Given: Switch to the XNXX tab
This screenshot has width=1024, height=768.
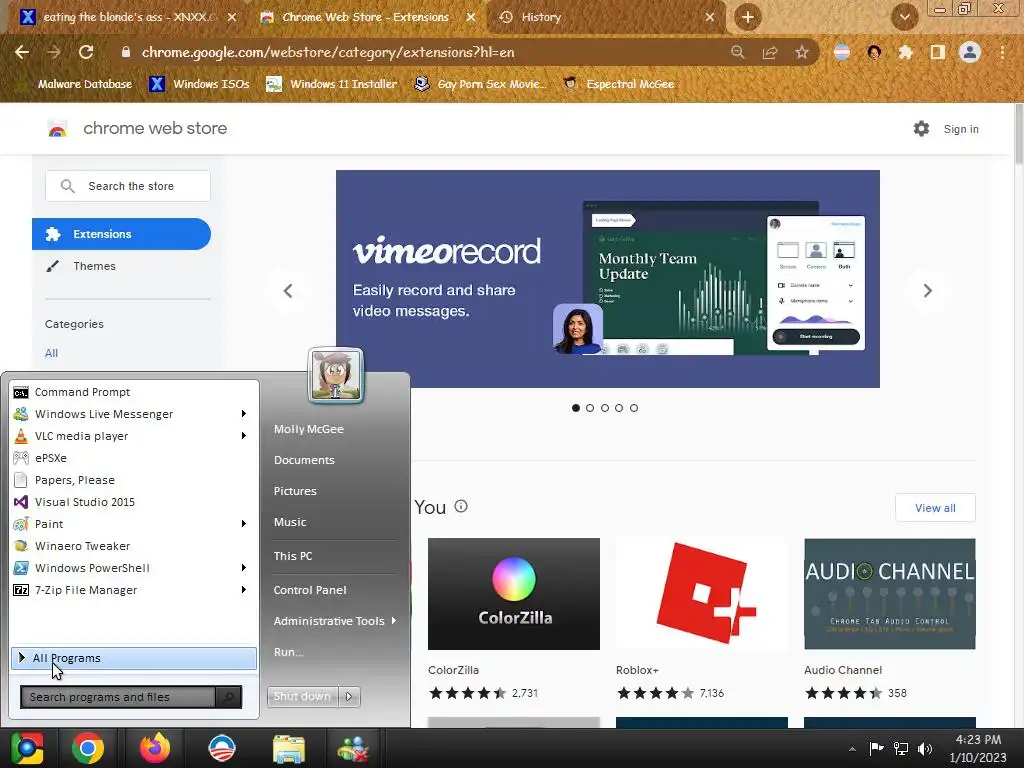Looking at the screenshot, I should tap(128, 17).
